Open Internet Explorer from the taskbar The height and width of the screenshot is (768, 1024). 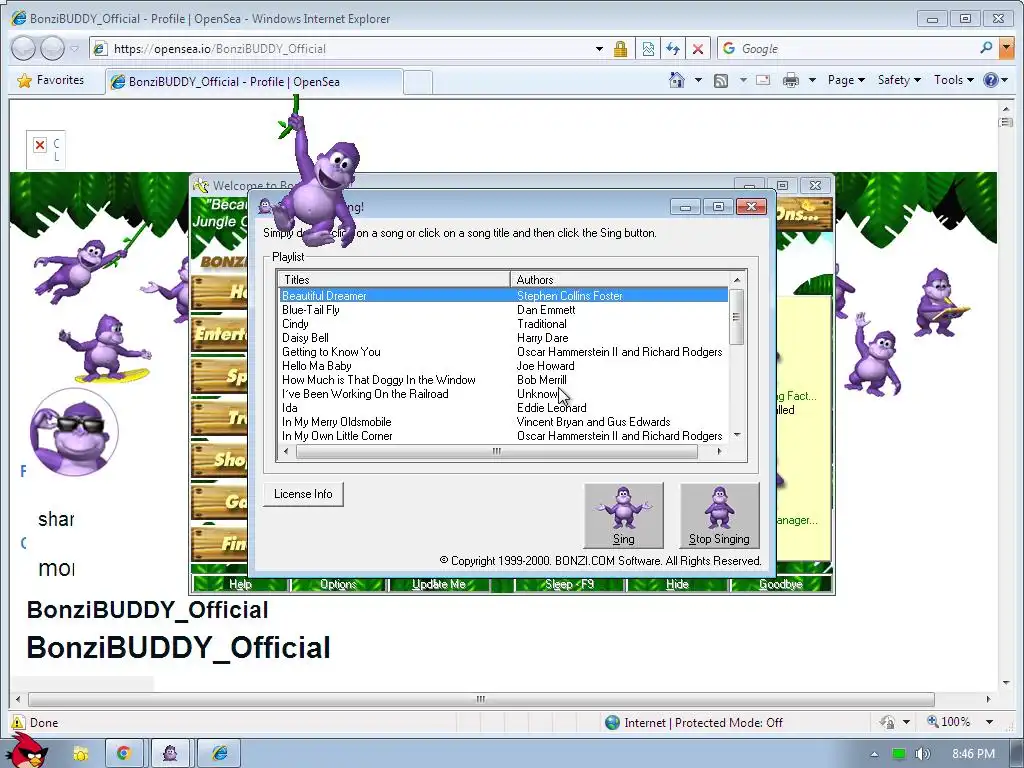(x=219, y=753)
